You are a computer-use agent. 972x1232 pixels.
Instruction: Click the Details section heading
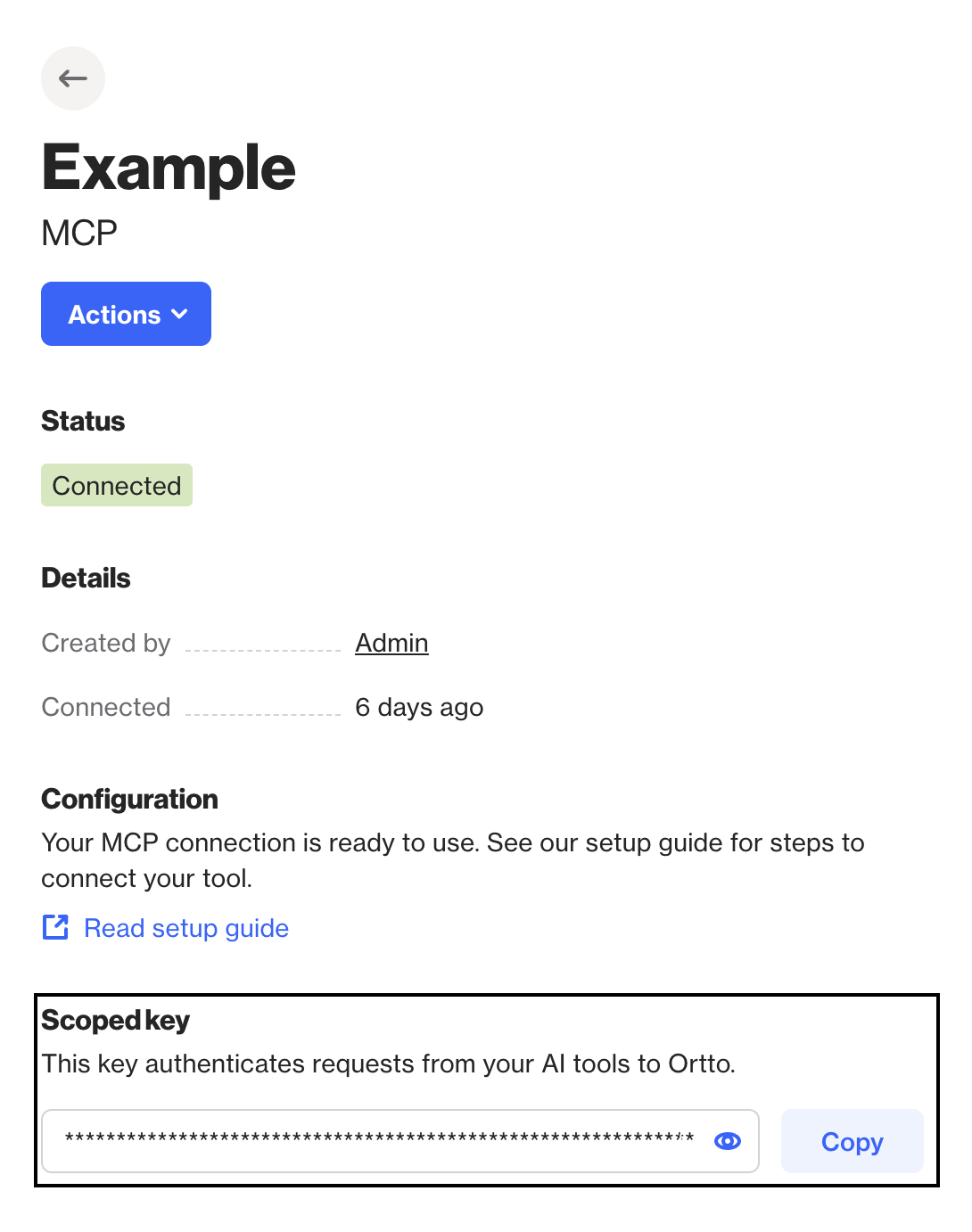(x=86, y=578)
